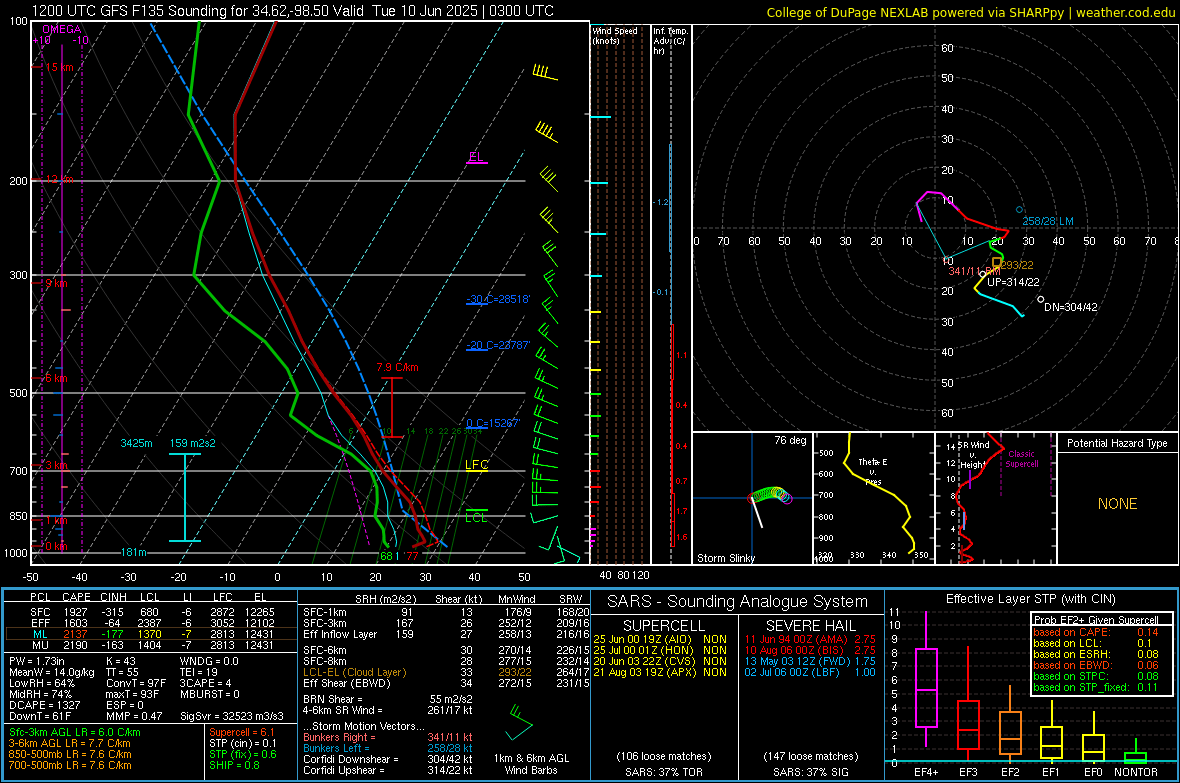The height and width of the screenshot is (783, 1180).
Task: Click the 159 m2s2 helicity label
Action: pyautogui.click(x=193, y=443)
